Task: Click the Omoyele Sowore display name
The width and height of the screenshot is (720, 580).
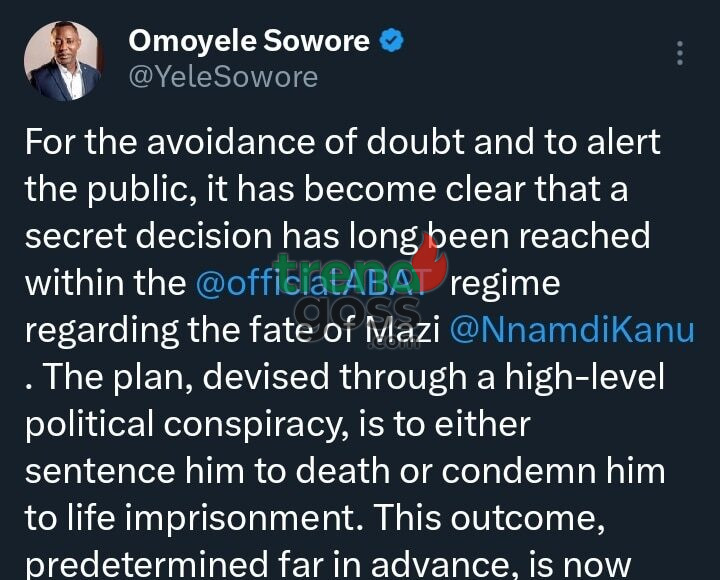Action: click(x=250, y=41)
